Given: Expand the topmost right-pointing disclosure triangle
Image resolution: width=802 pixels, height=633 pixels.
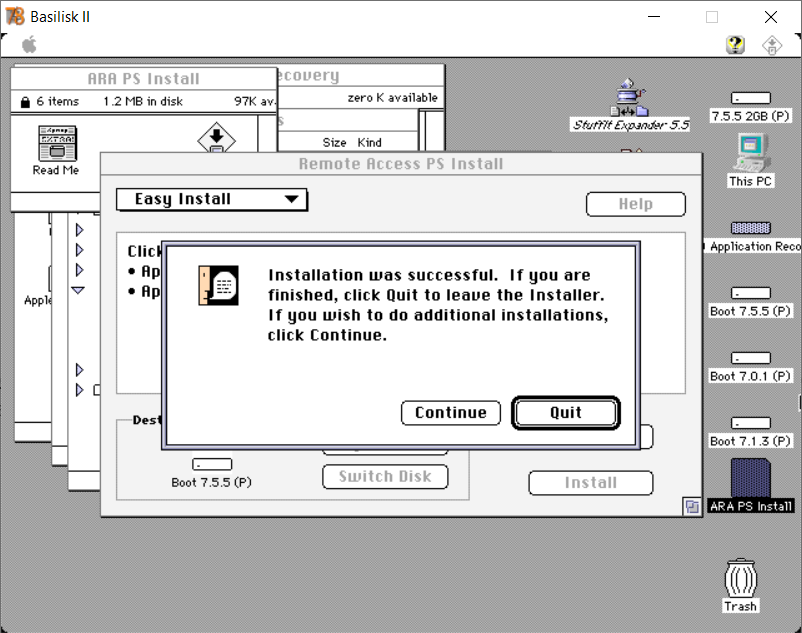Looking at the screenshot, I should (79, 230).
